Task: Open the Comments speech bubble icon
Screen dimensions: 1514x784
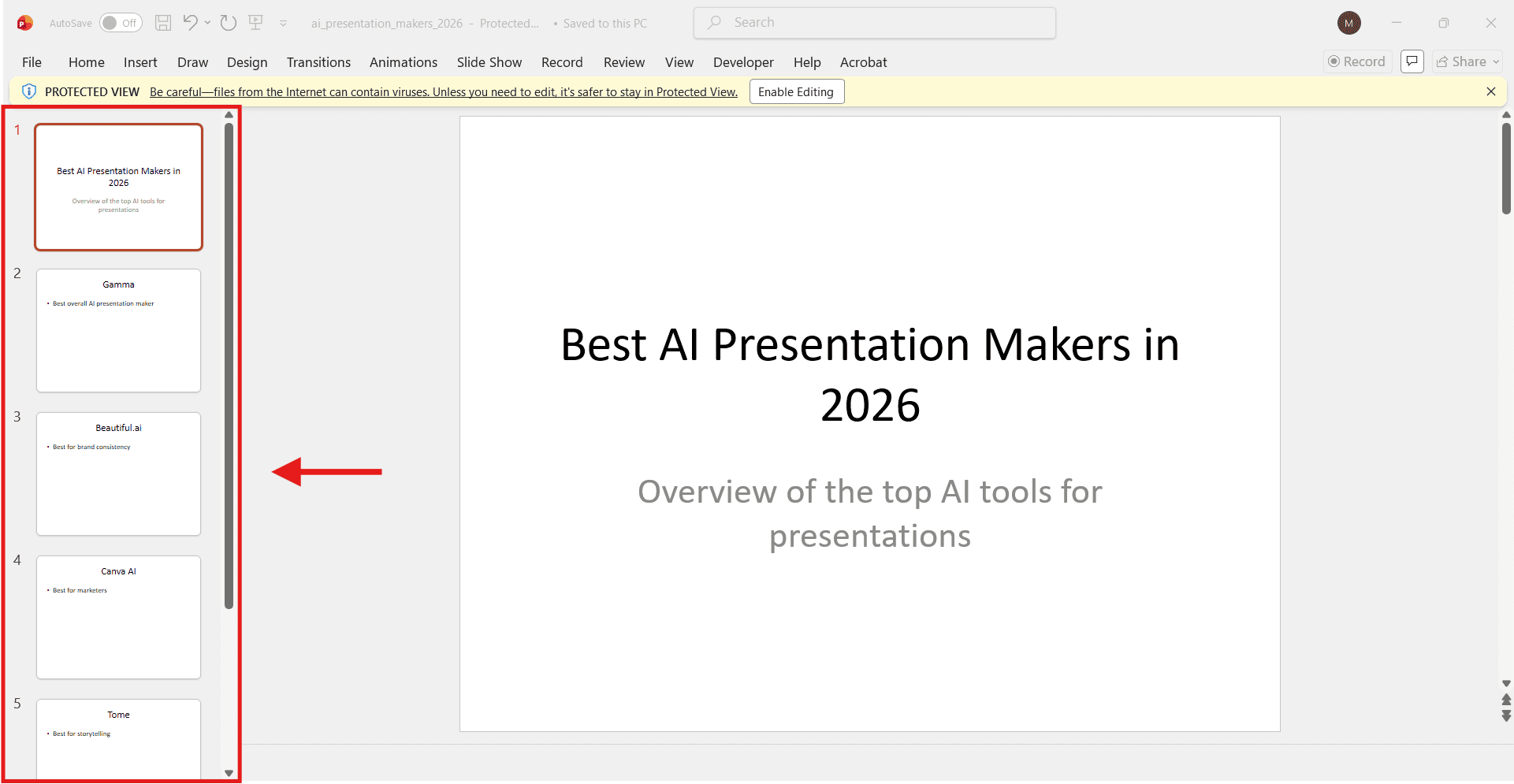Action: pos(1412,61)
